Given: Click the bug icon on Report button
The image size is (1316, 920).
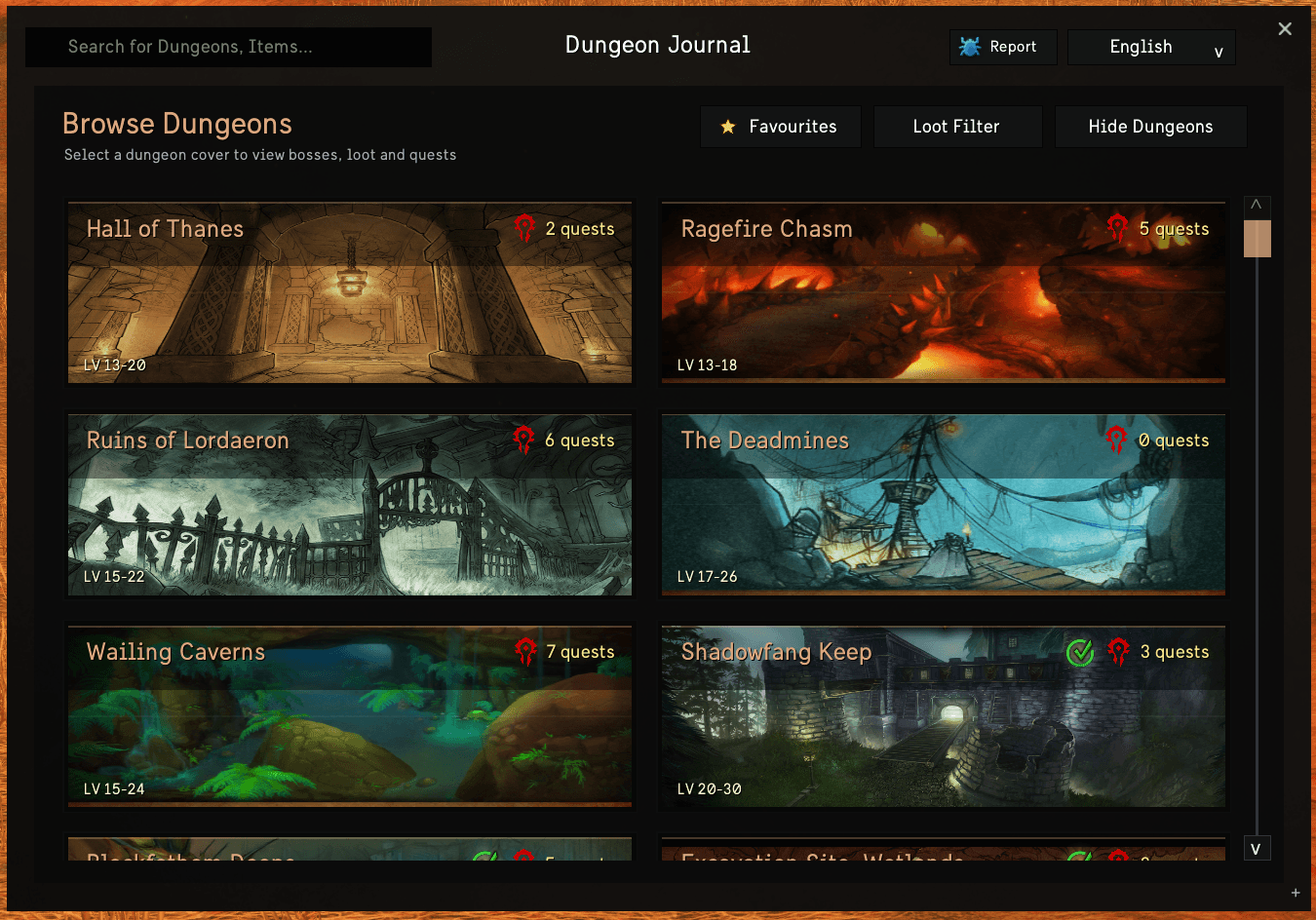Looking at the screenshot, I should coord(970,47).
